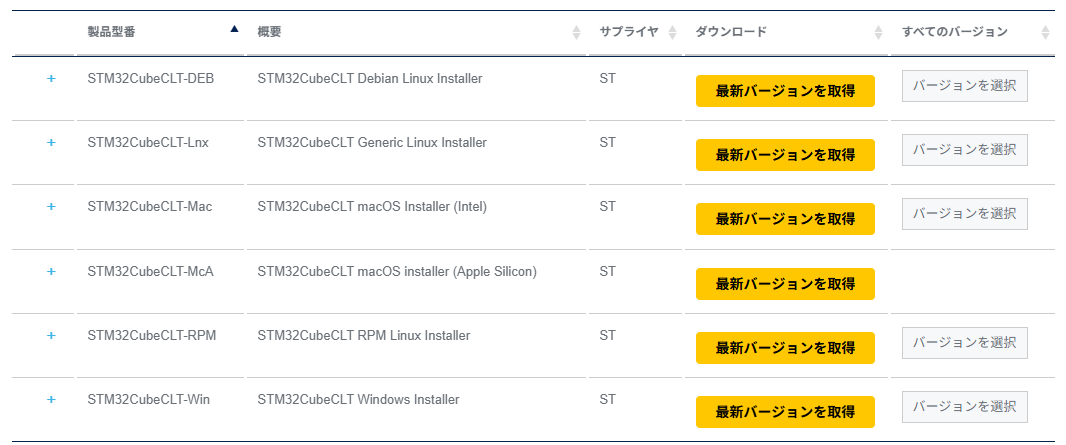Sort table by 概要 column arrows
This screenshot has width=1066, height=445.
576,32
